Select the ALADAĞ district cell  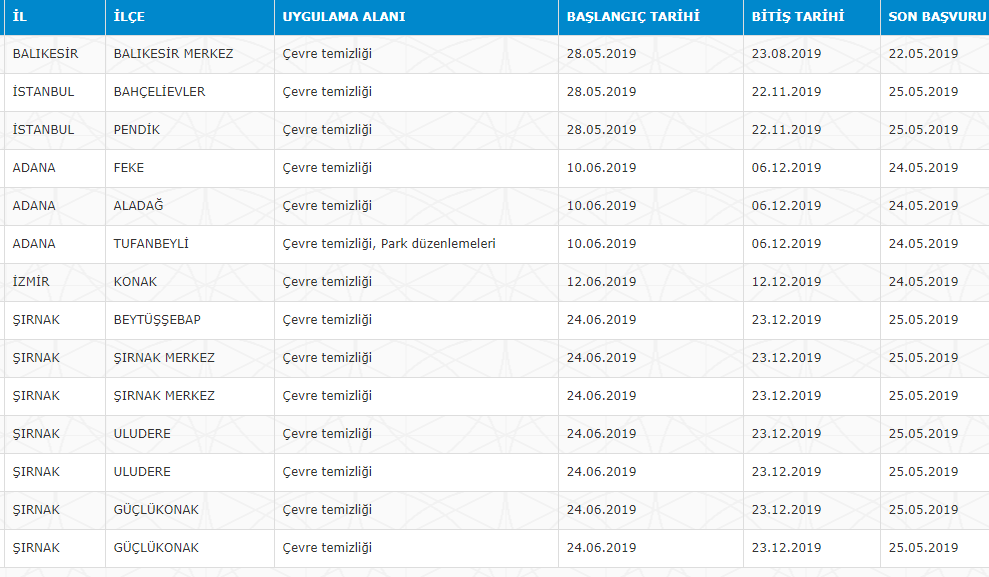pyautogui.click(x=138, y=206)
